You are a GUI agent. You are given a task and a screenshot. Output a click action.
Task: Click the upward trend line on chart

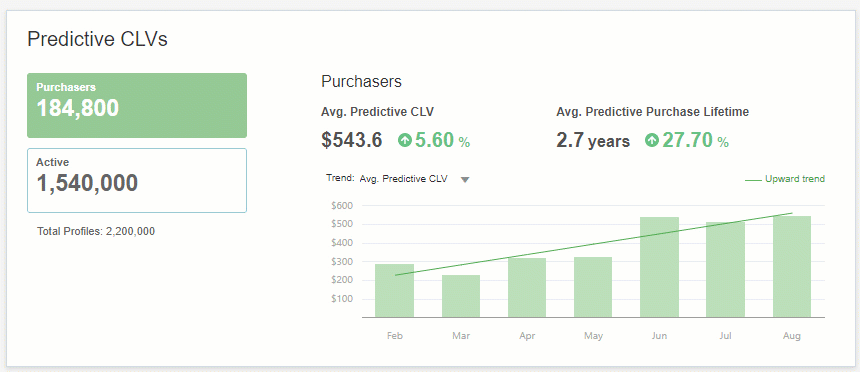click(x=593, y=244)
